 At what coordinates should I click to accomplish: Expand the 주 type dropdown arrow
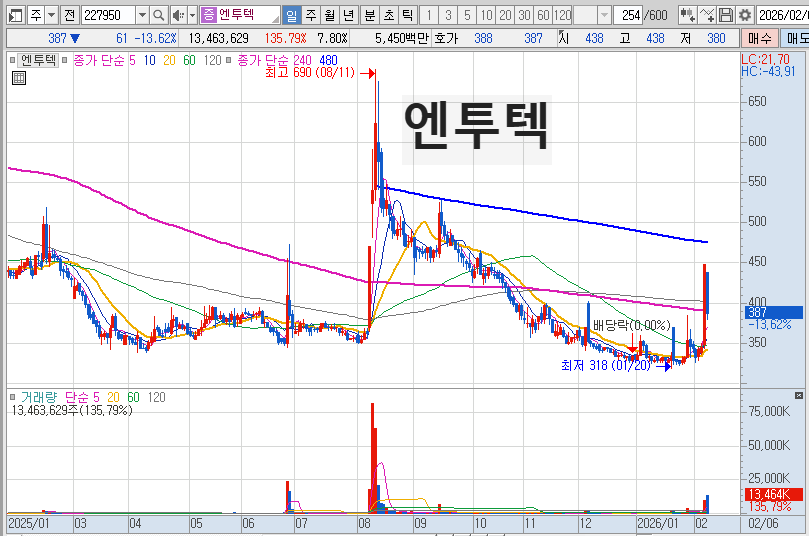(52, 15)
